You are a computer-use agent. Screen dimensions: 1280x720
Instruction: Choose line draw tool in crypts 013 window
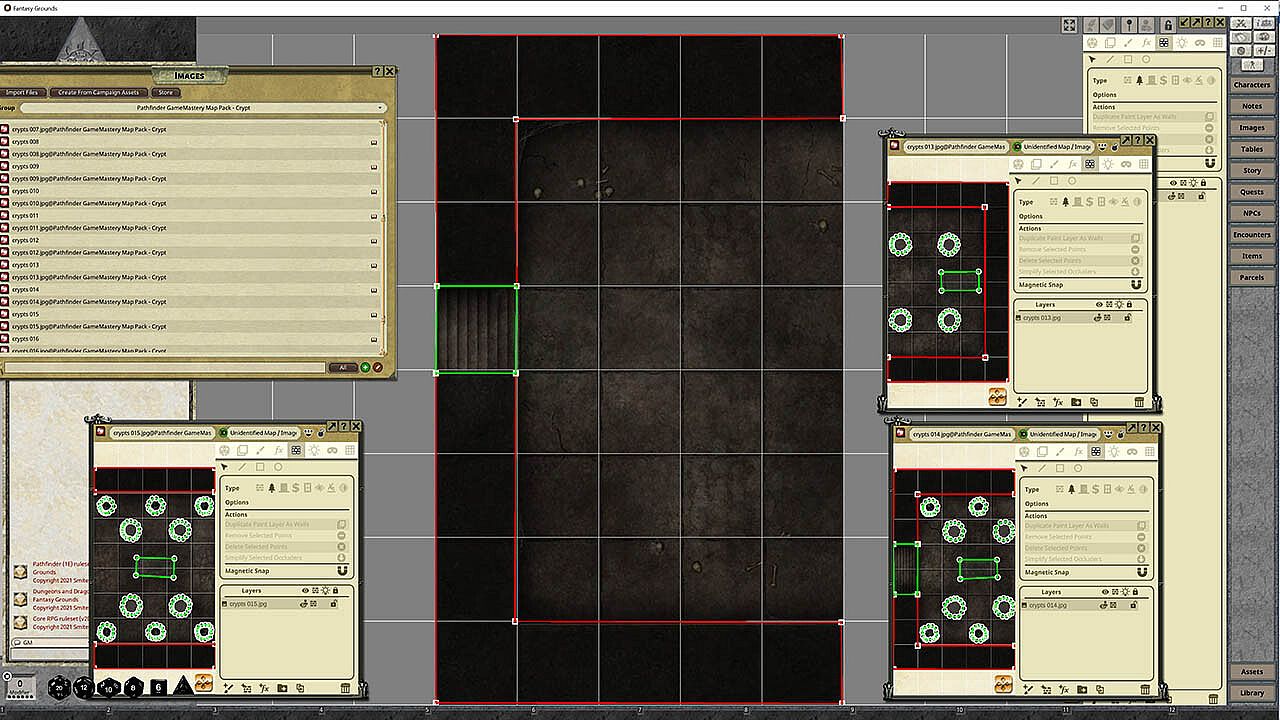pos(1036,181)
